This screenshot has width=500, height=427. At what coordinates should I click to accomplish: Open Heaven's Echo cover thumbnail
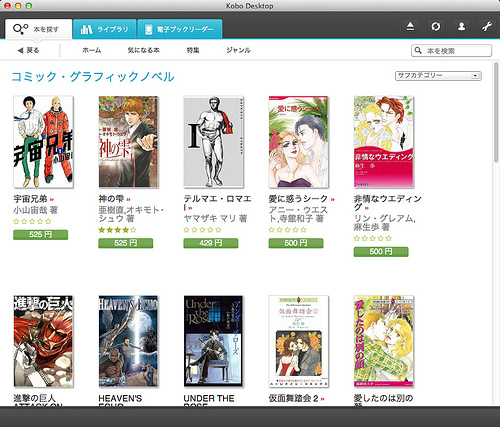pos(128,341)
